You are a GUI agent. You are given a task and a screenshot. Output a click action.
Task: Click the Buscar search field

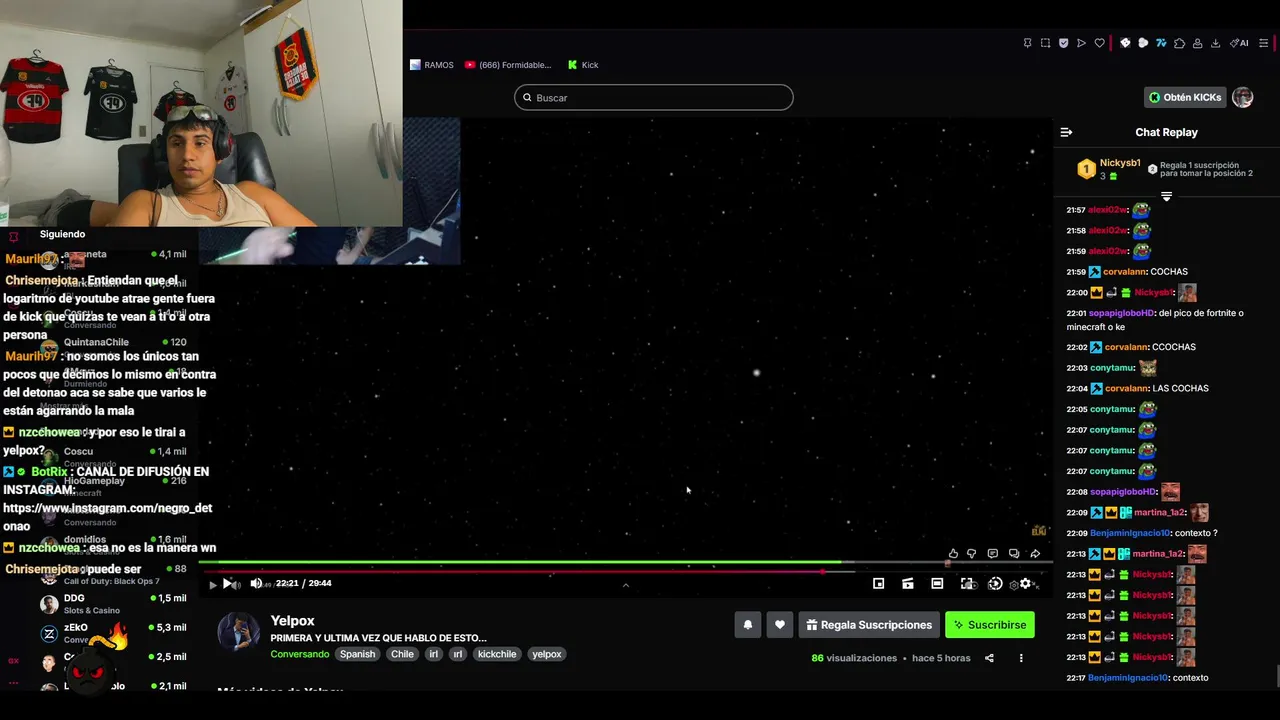coord(654,97)
